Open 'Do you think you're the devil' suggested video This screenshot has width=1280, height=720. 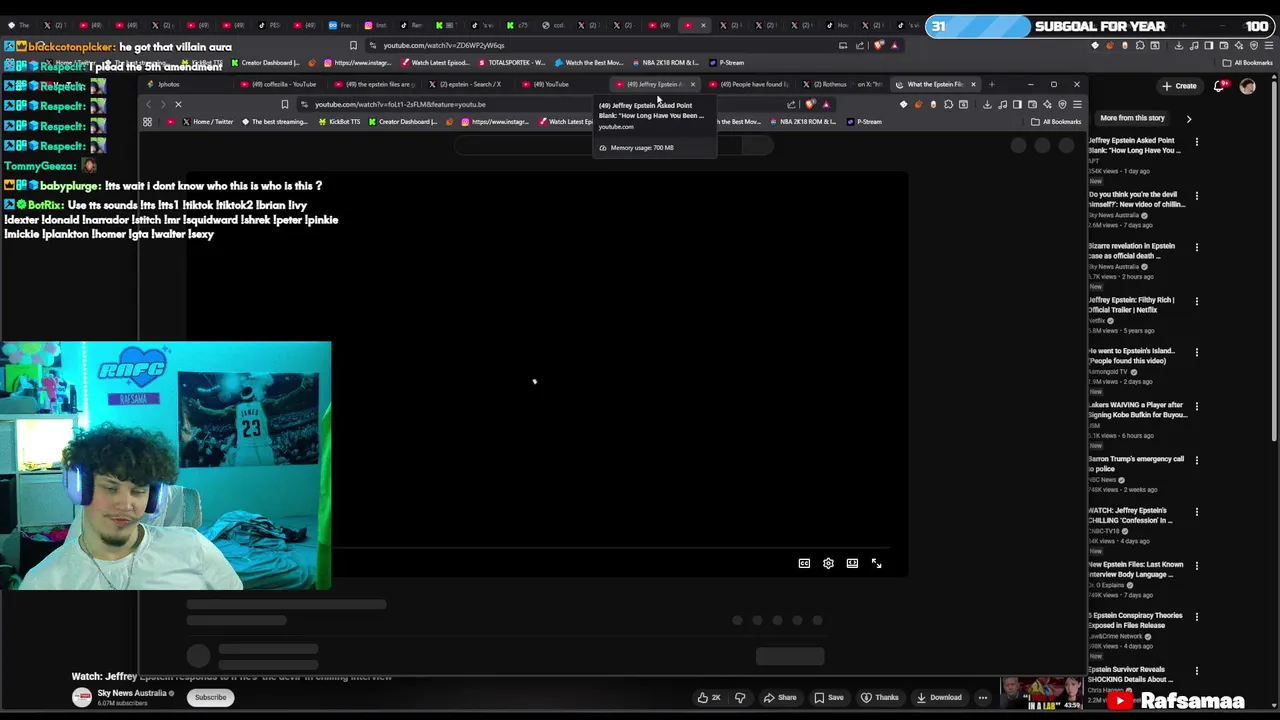[1136, 199]
